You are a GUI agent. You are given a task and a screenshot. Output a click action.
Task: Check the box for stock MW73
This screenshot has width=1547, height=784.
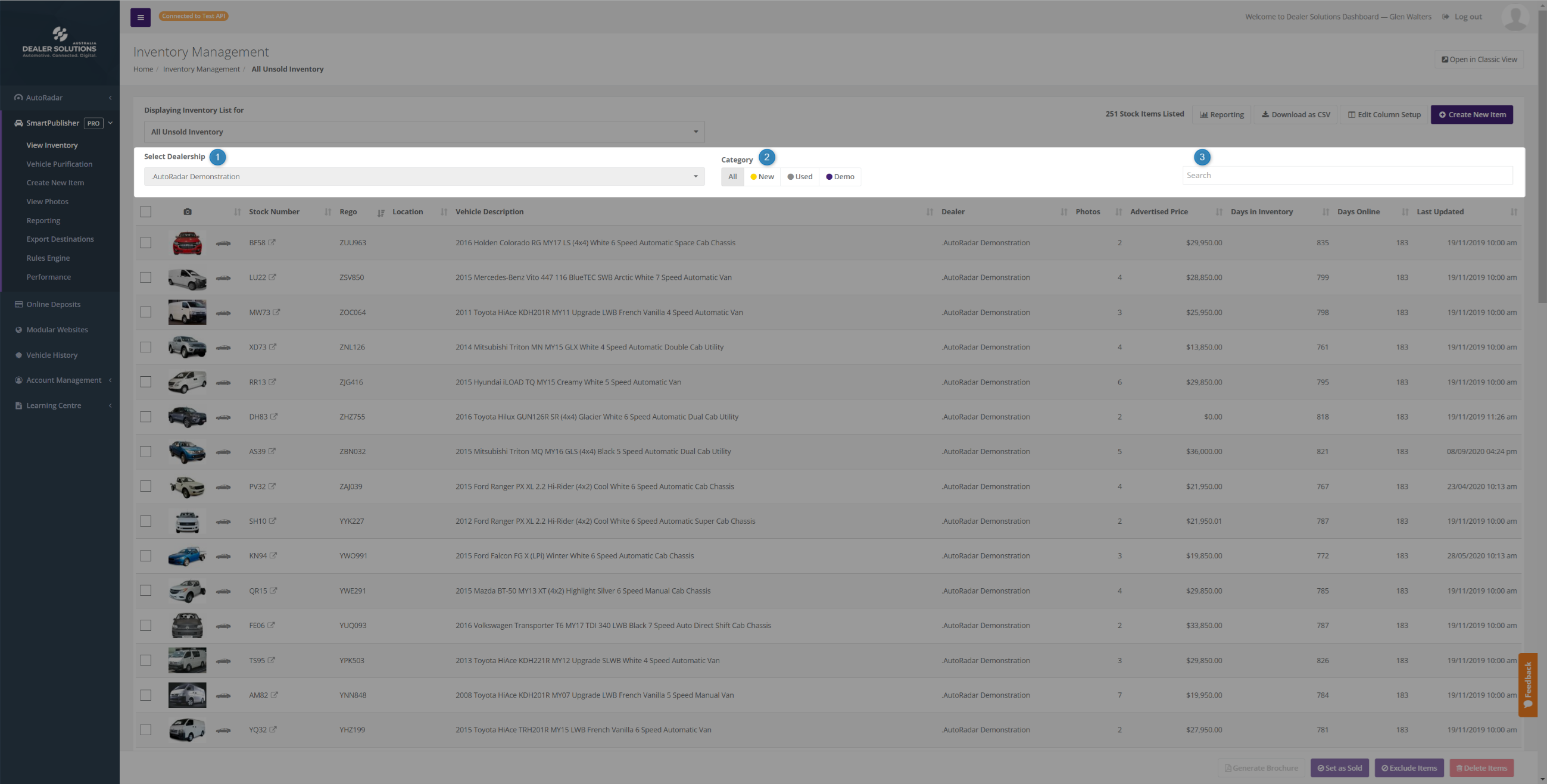(146, 313)
